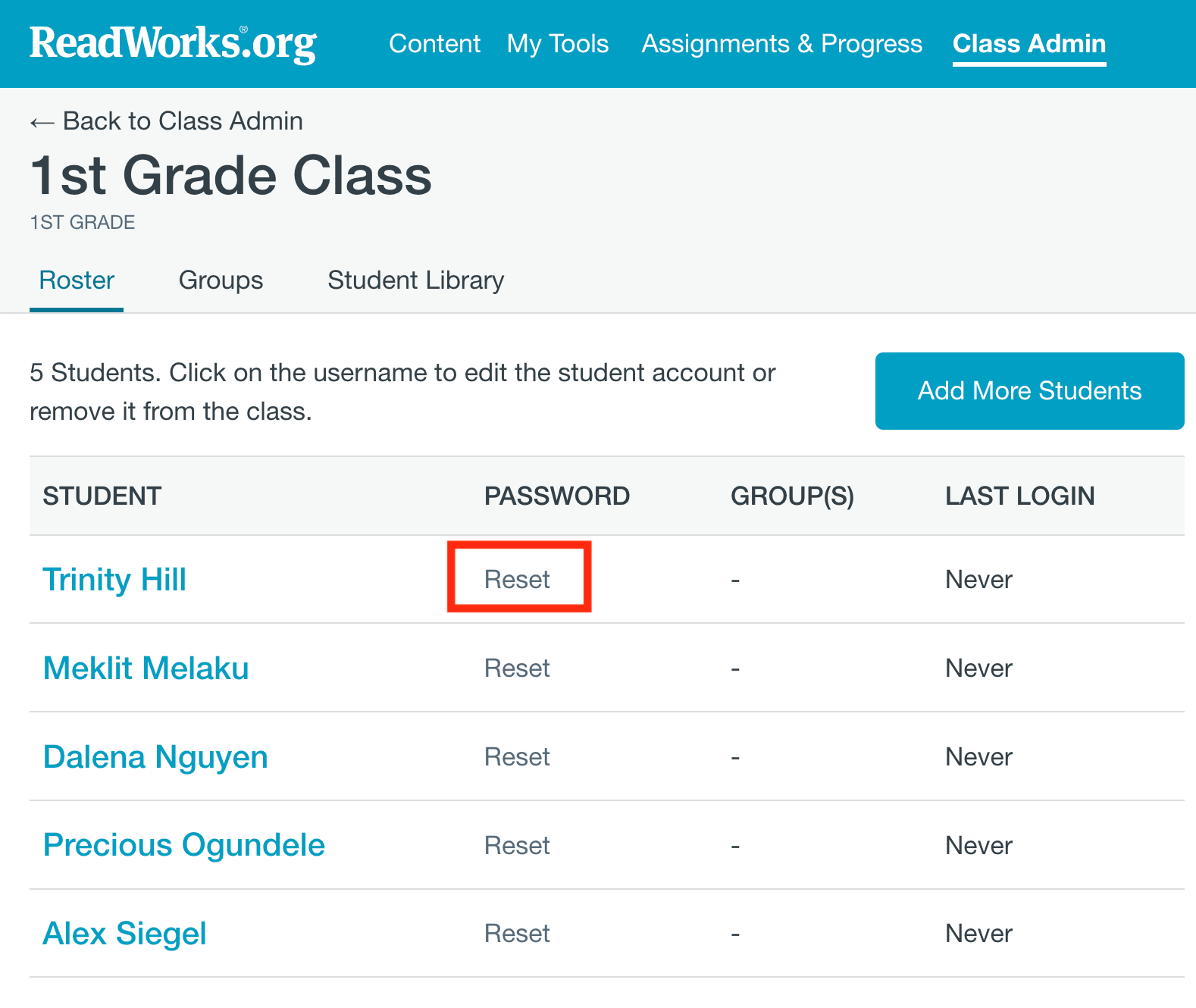Reset Alex Siegel's password
This screenshot has width=1196, height=1008.
tap(517, 934)
